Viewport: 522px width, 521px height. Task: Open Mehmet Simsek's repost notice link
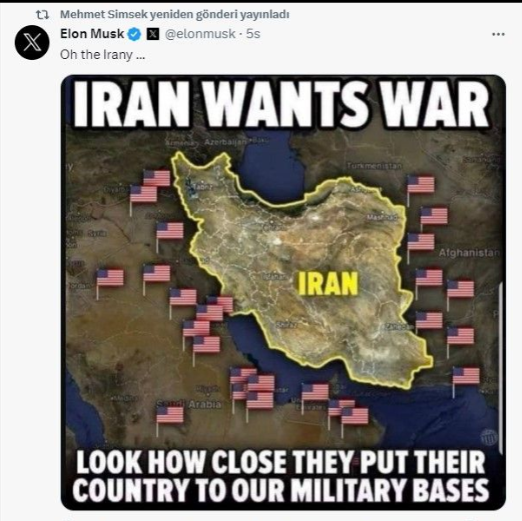[175, 14]
